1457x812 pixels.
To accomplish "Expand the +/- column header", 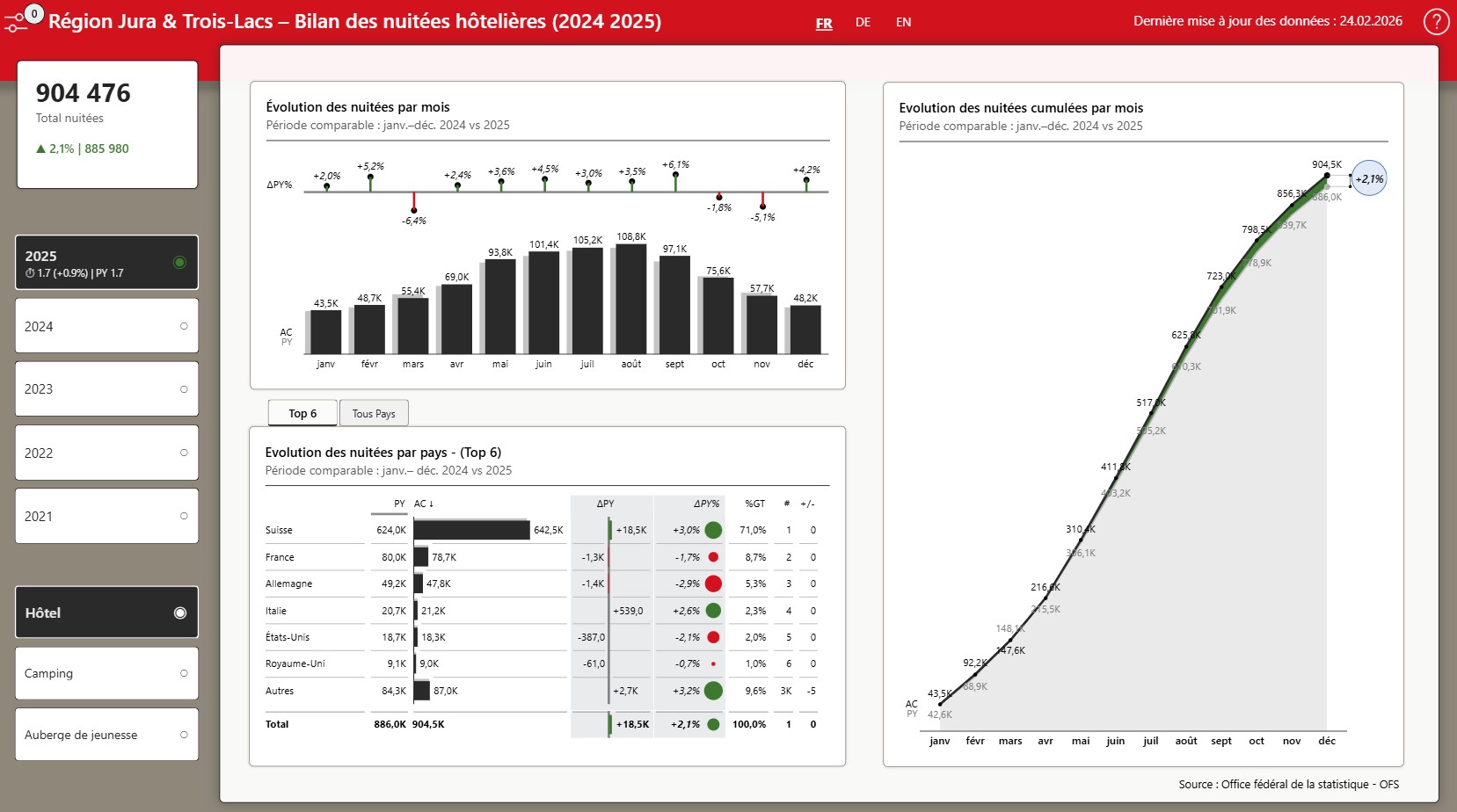I will (x=807, y=504).
